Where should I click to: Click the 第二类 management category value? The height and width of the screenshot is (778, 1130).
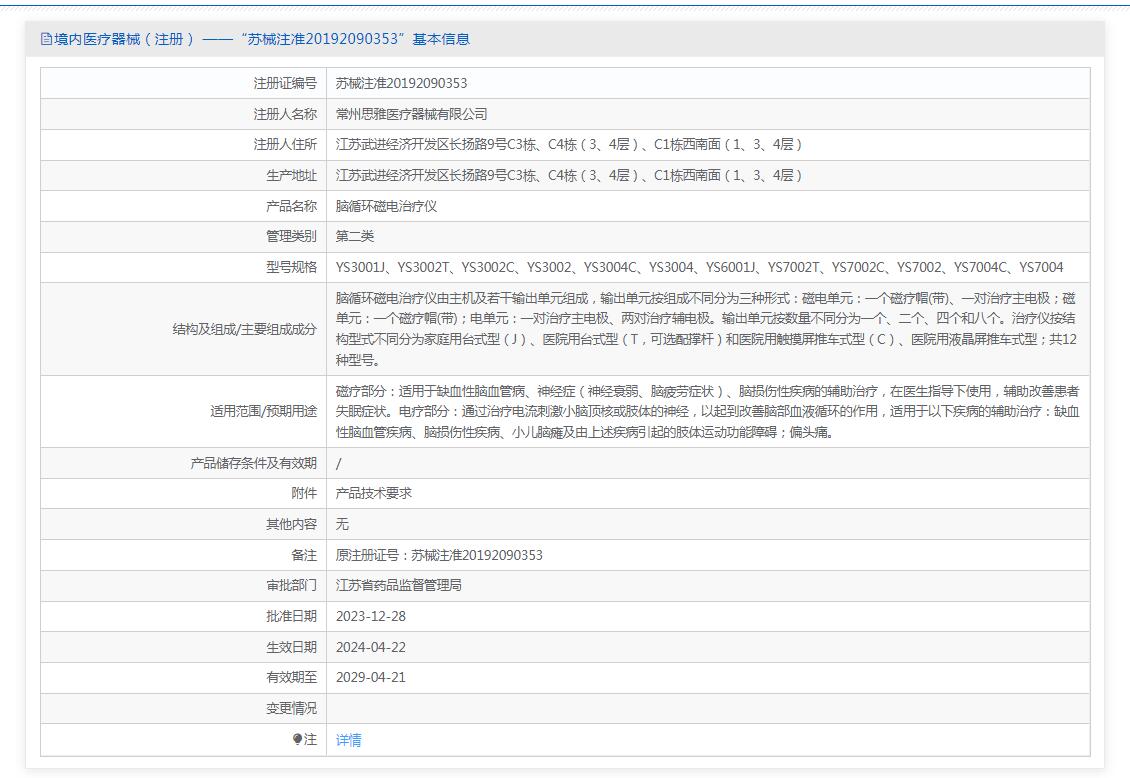point(355,236)
